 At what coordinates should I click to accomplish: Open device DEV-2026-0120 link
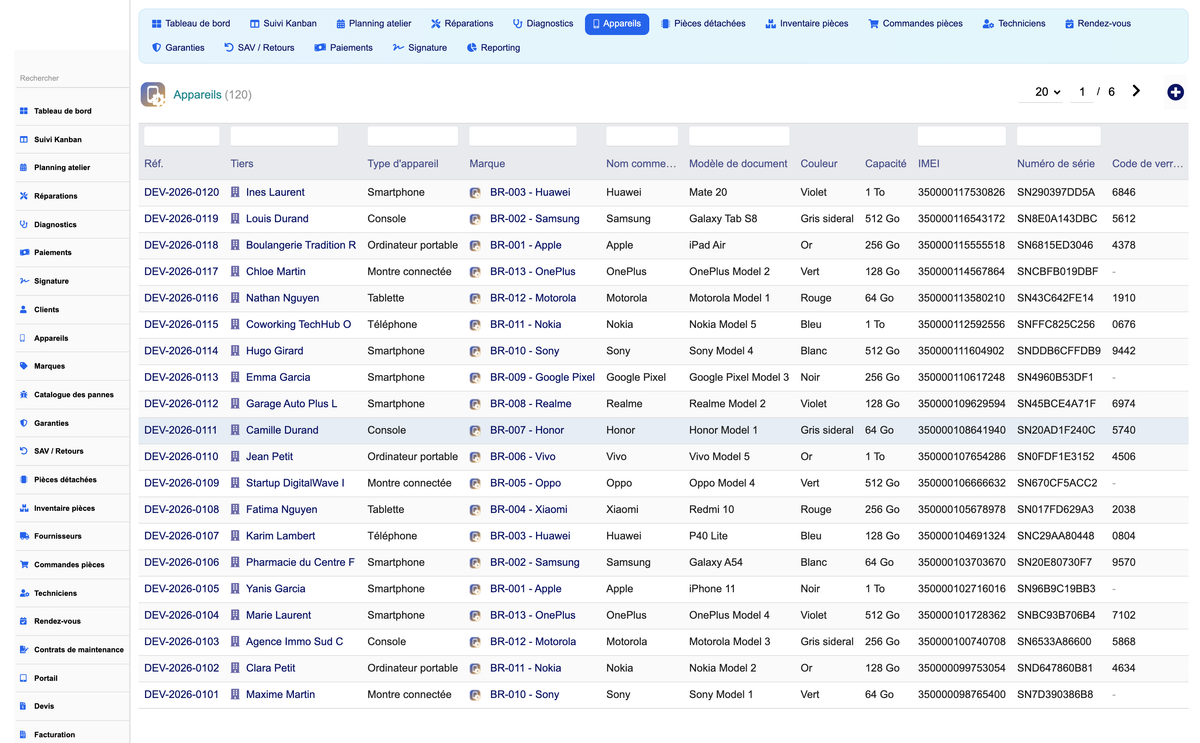[181, 192]
